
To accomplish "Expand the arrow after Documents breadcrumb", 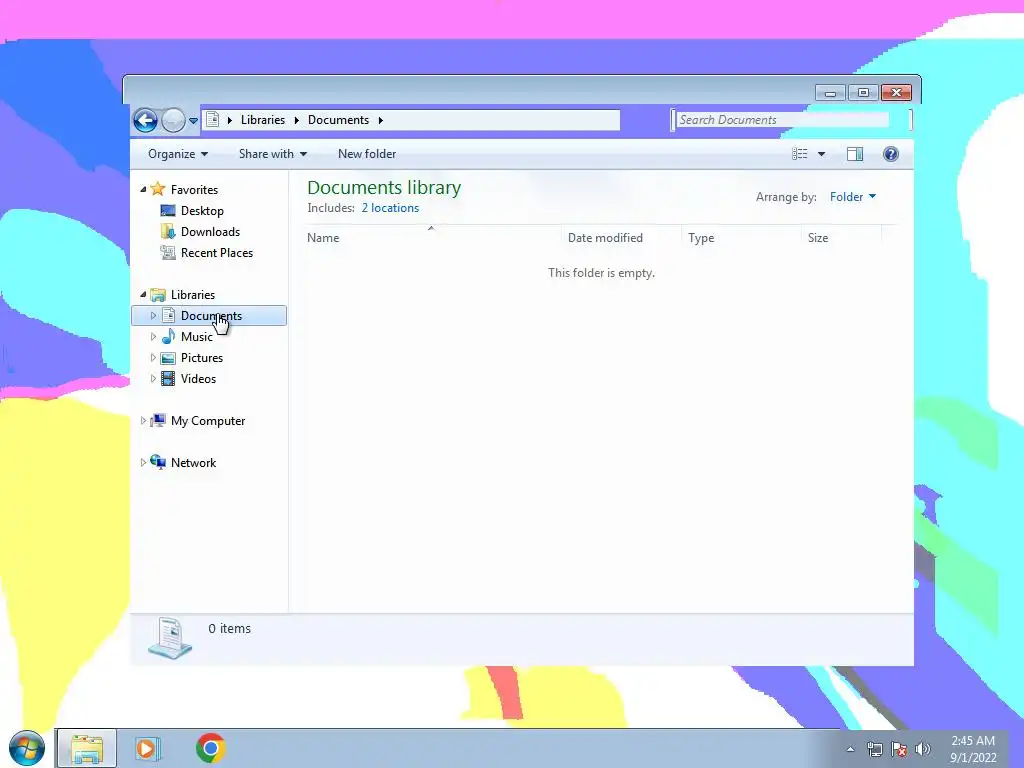I will [380, 120].
